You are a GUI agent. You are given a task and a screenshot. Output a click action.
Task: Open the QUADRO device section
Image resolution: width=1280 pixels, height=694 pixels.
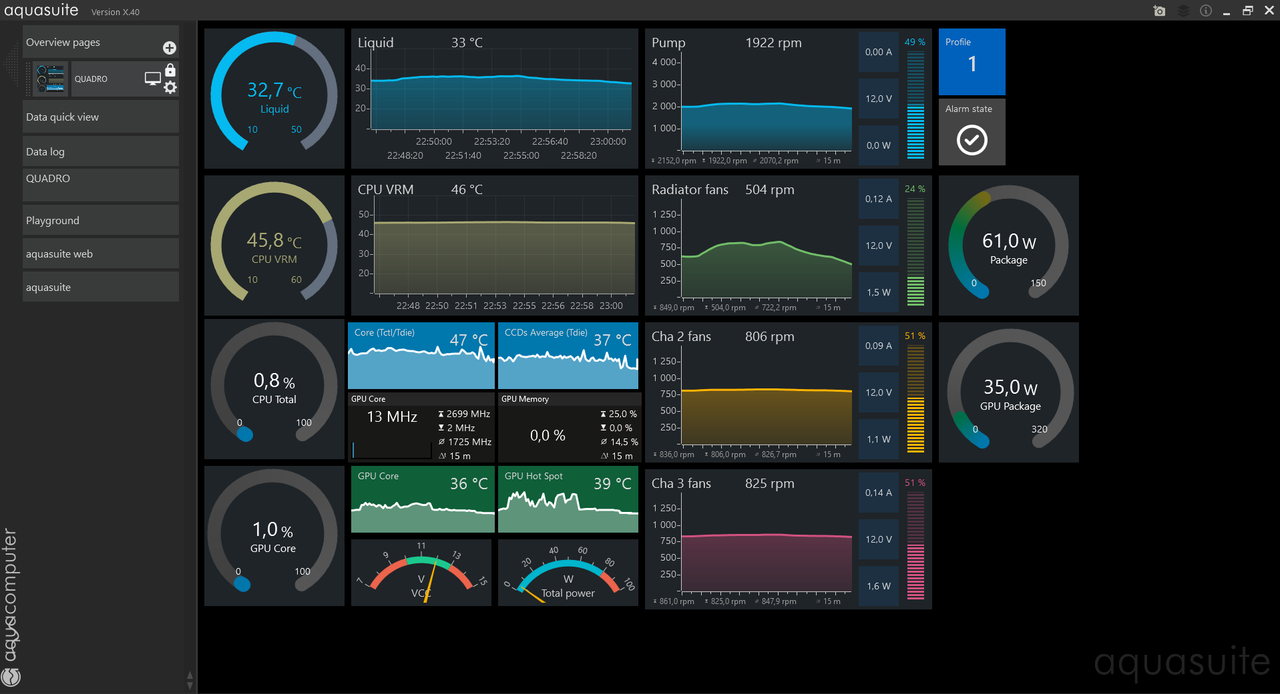pos(100,185)
